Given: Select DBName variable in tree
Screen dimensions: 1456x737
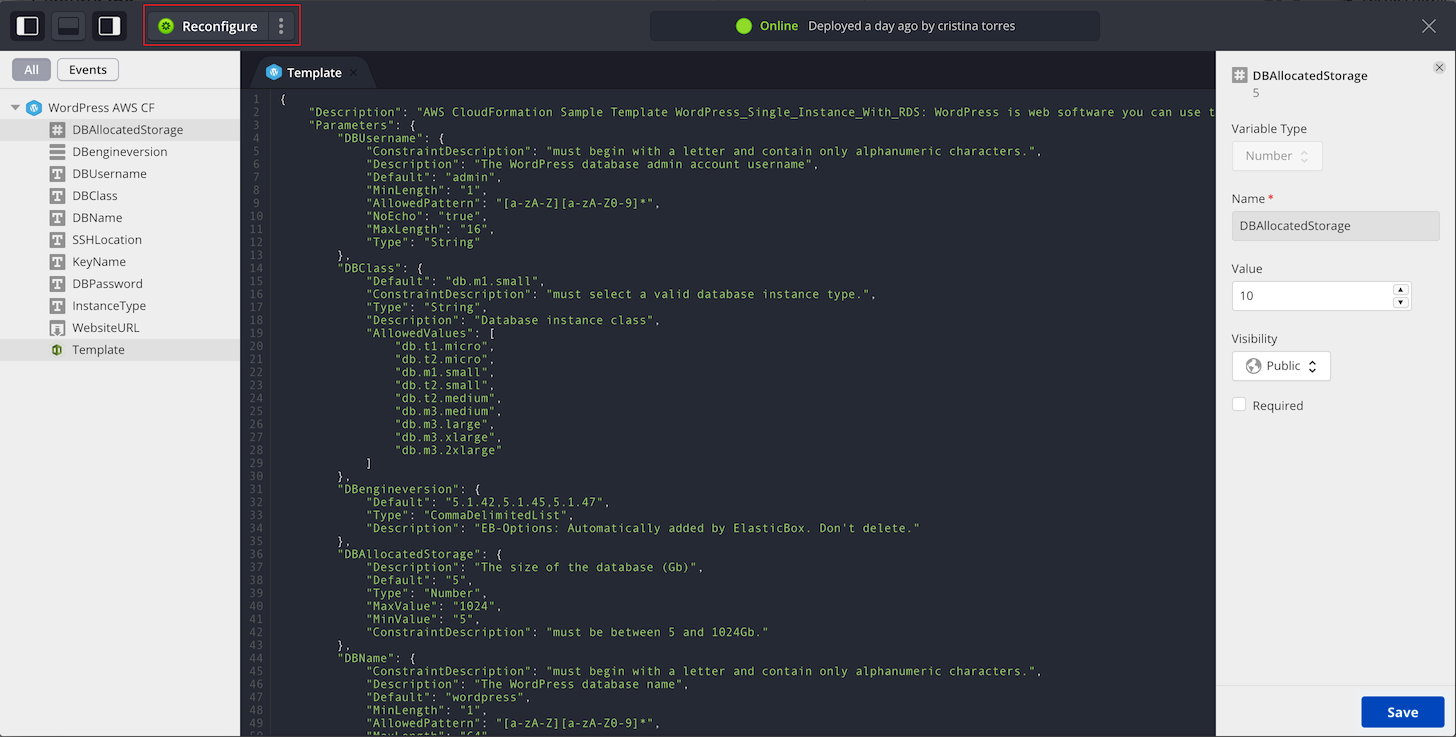Looking at the screenshot, I should tap(120, 218).
